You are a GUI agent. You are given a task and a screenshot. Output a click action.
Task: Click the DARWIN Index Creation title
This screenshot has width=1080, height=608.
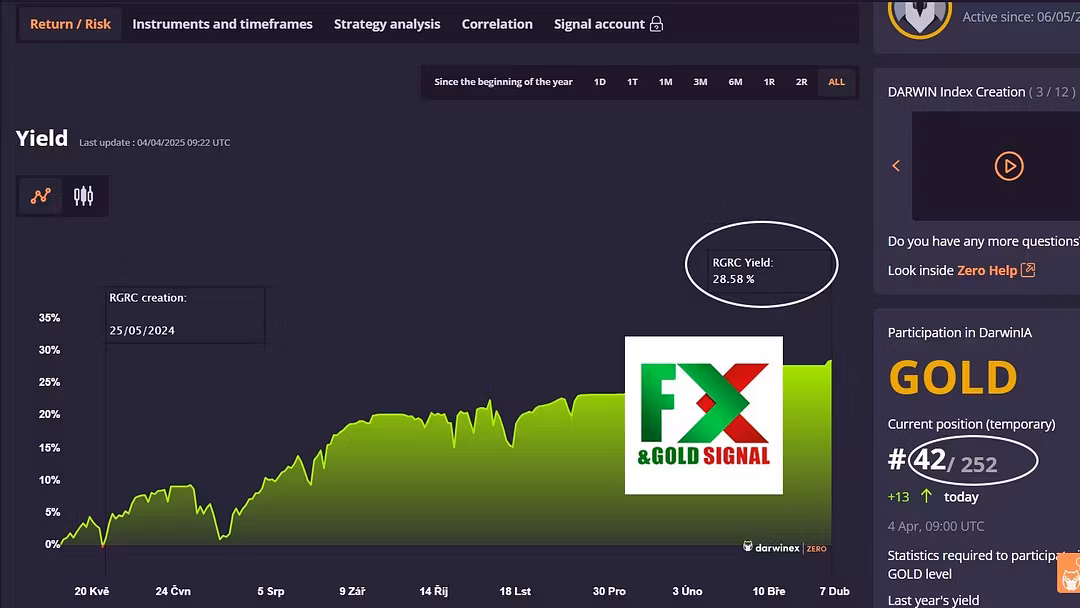(957, 92)
